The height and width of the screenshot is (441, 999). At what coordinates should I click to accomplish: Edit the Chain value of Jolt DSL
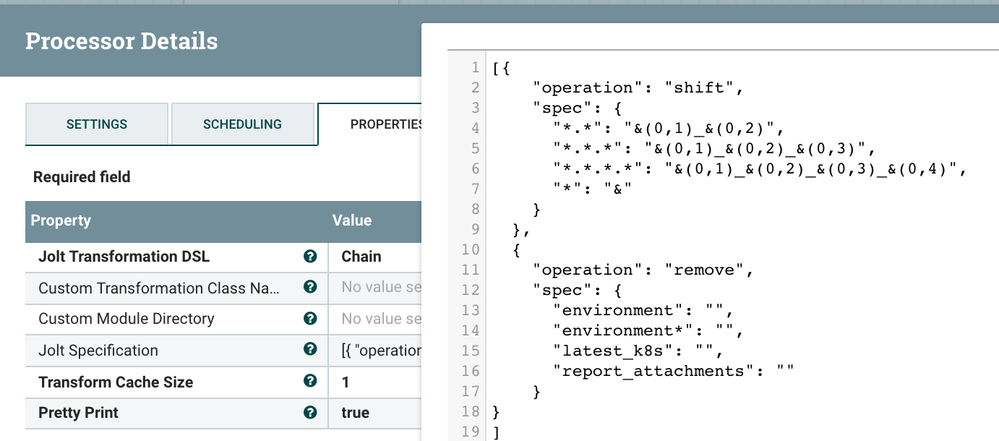(x=361, y=256)
